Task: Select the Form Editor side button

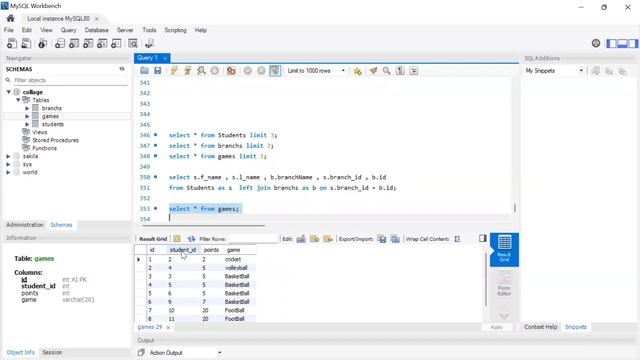Action: (x=504, y=284)
